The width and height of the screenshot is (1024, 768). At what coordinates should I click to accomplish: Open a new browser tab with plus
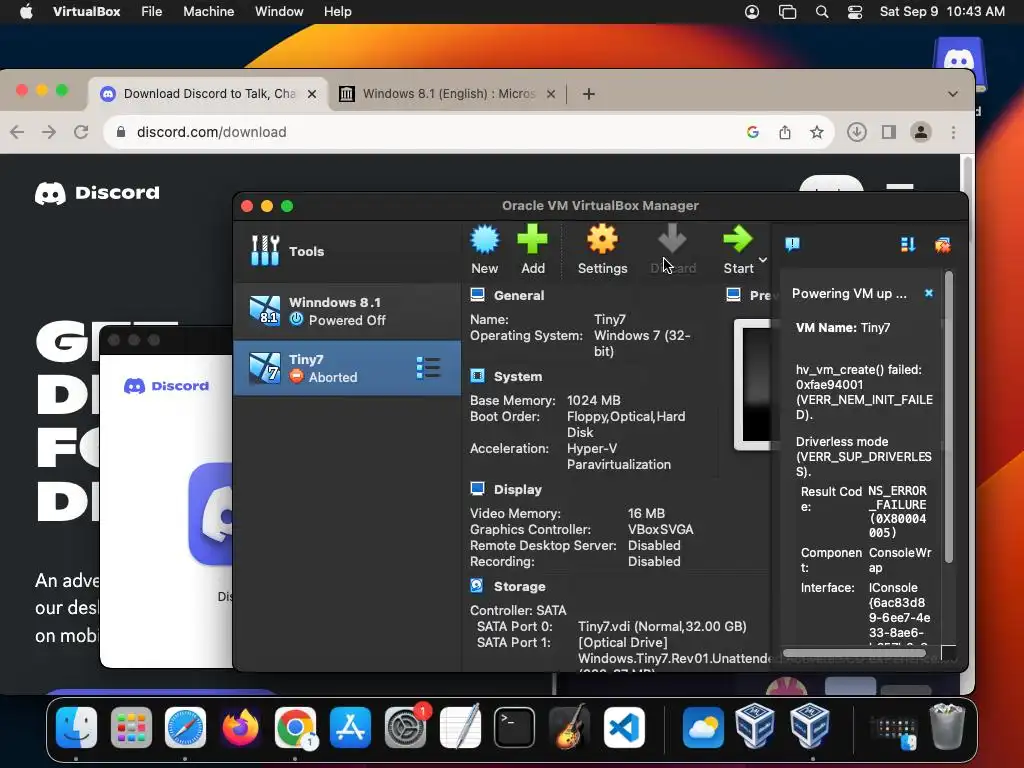pos(588,94)
